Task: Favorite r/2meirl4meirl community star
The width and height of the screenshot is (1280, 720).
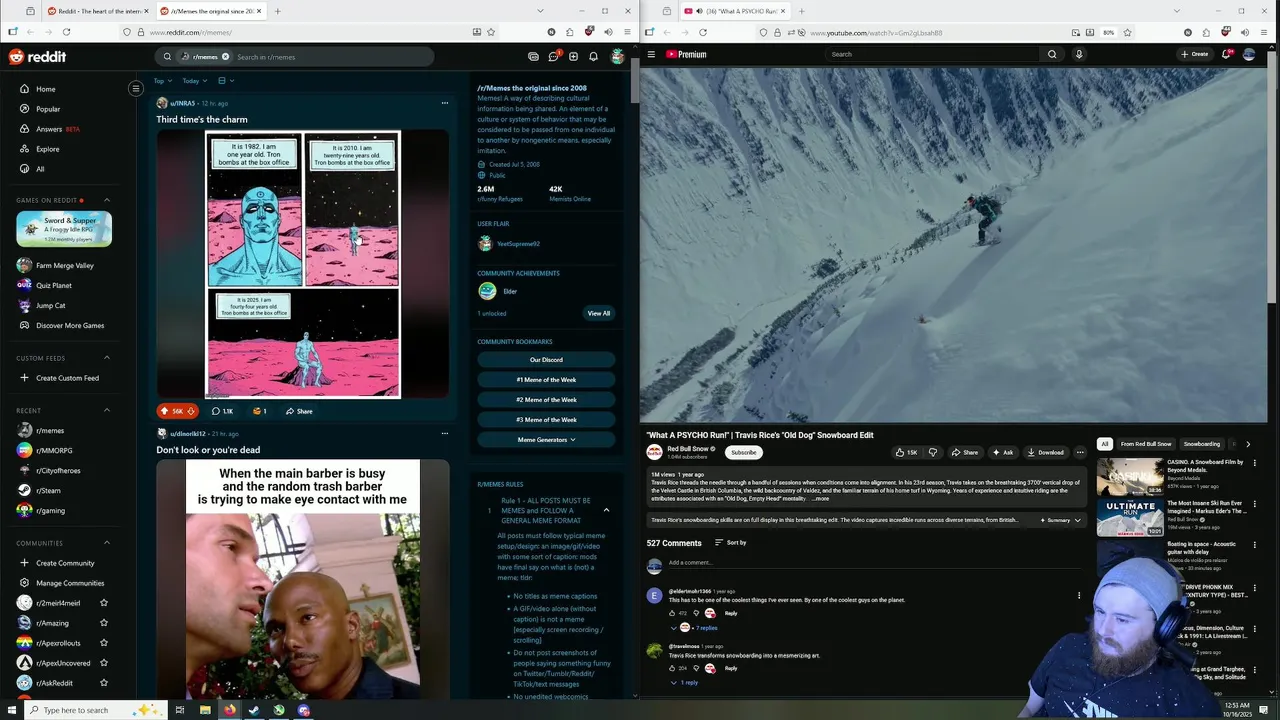Action: (104, 603)
